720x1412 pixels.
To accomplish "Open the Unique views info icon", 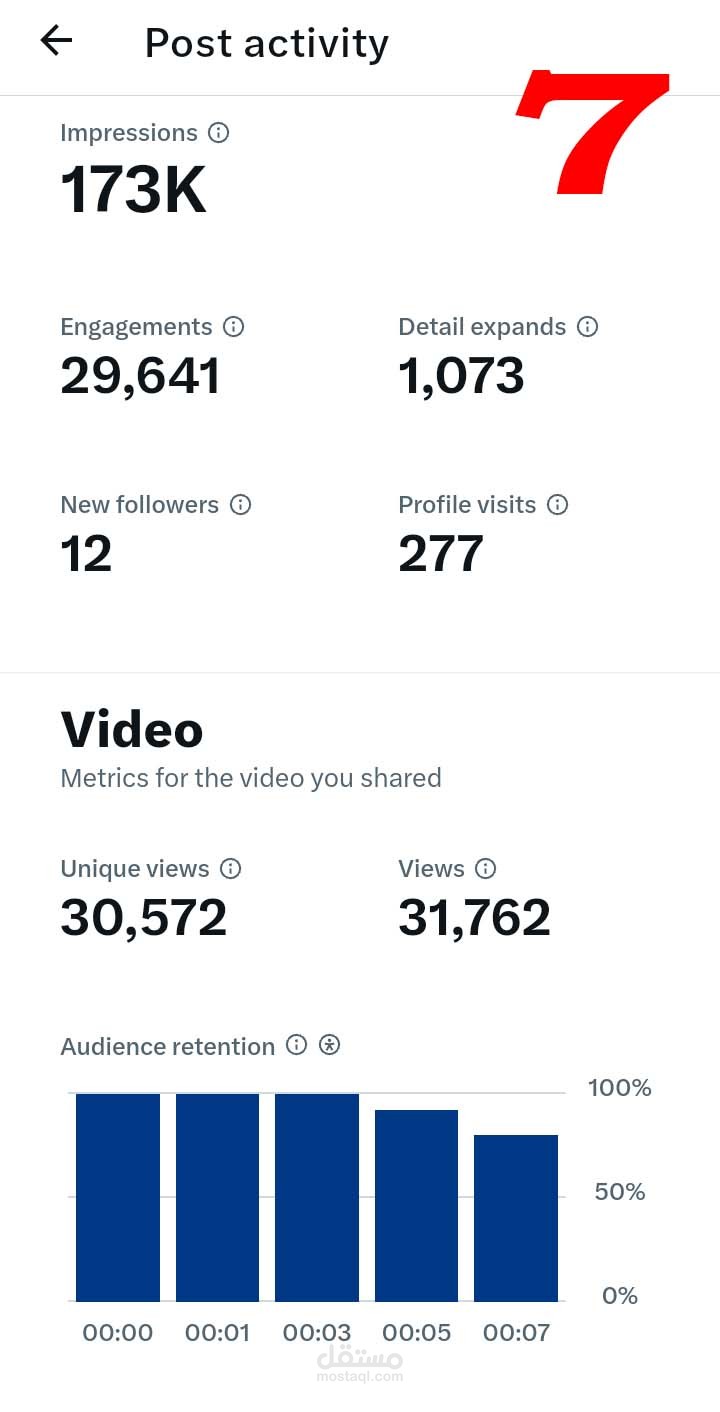I will (231, 869).
